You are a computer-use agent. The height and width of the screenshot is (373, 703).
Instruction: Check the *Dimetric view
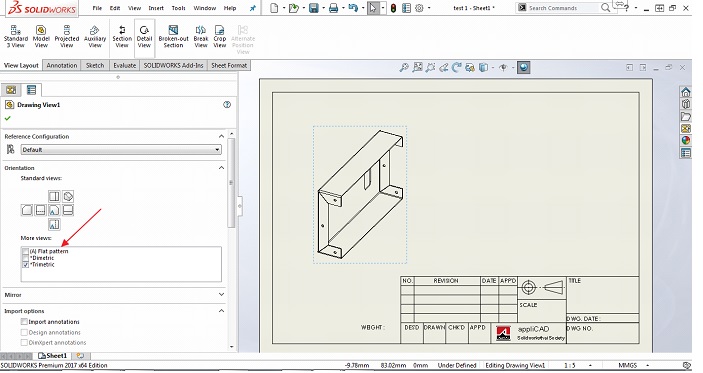[26, 258]
